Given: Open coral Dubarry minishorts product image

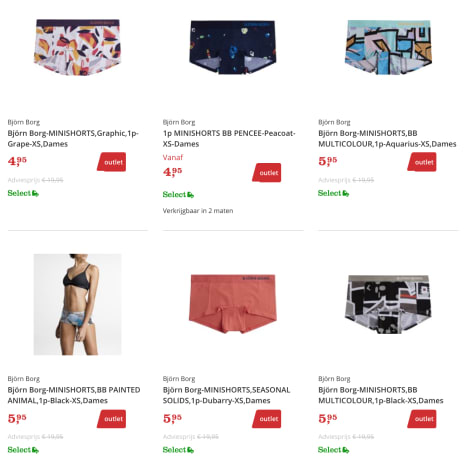Looking at the screenshot, I should [x=233, y=304].
